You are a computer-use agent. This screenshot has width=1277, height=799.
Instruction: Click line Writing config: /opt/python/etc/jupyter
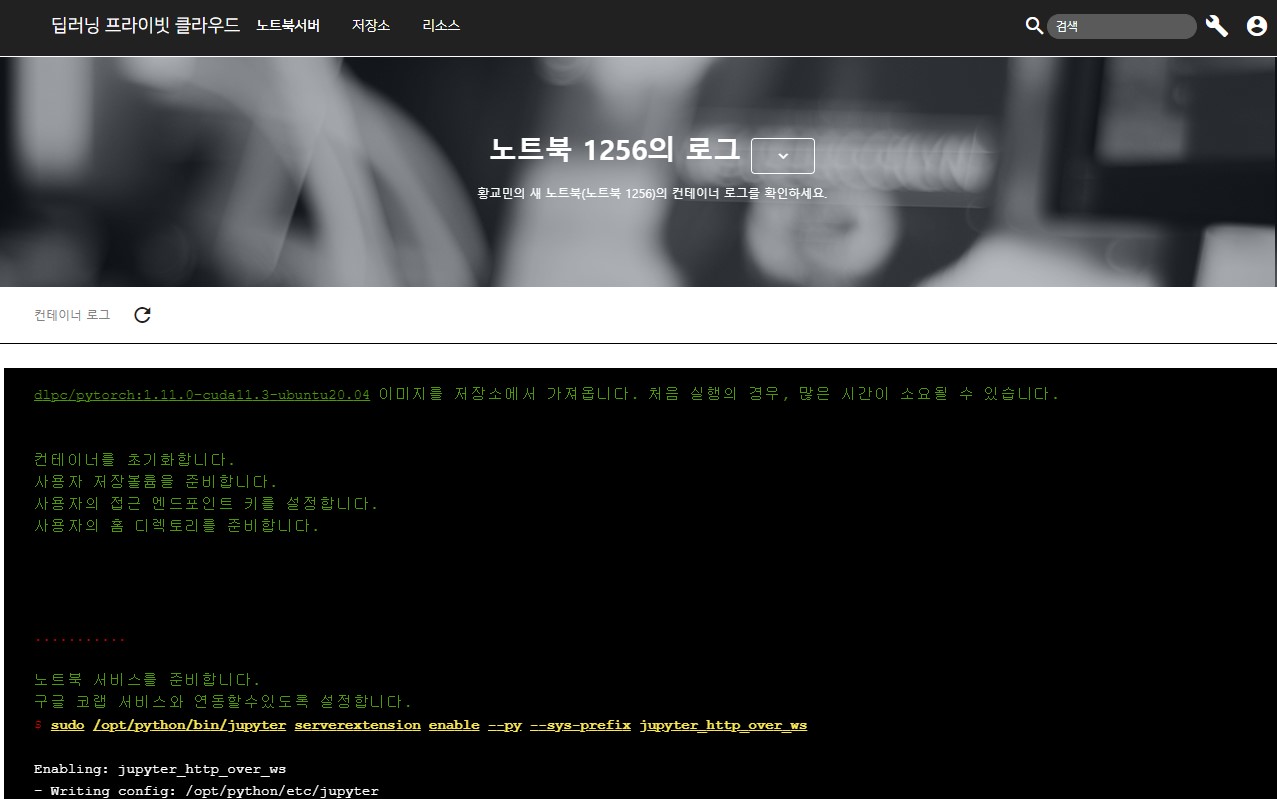pos(206,791)
